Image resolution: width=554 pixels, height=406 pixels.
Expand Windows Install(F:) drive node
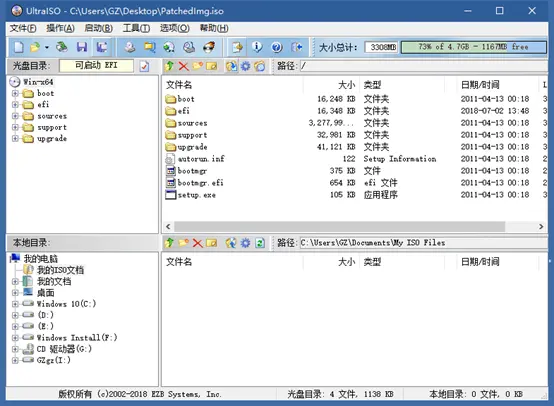[15, 338]
